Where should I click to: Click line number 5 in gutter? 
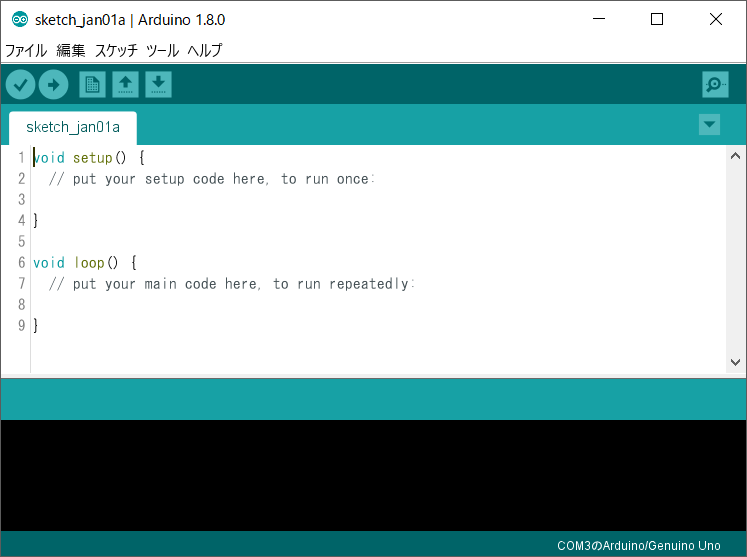tap(21, 242)
